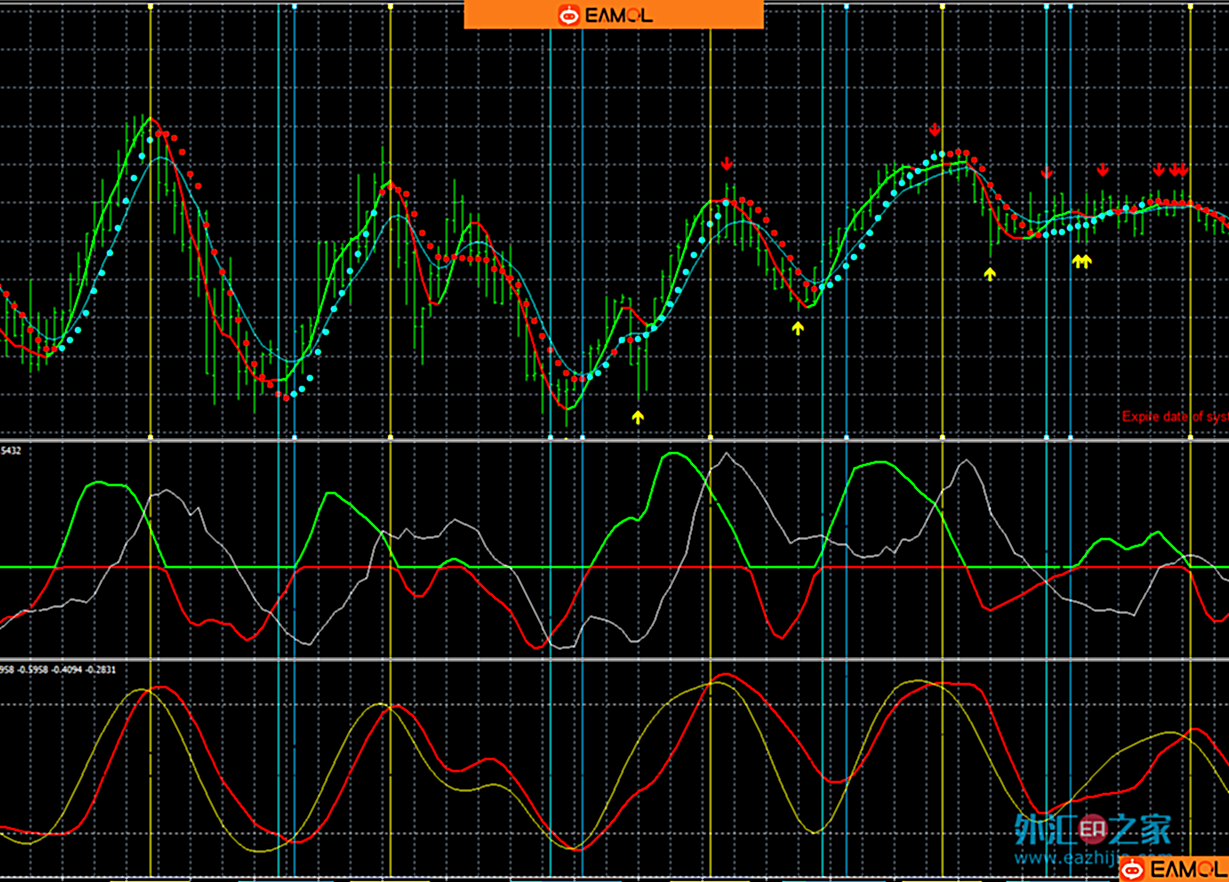
Task: Select the rightmost red down arrow
Action: 1183,170
